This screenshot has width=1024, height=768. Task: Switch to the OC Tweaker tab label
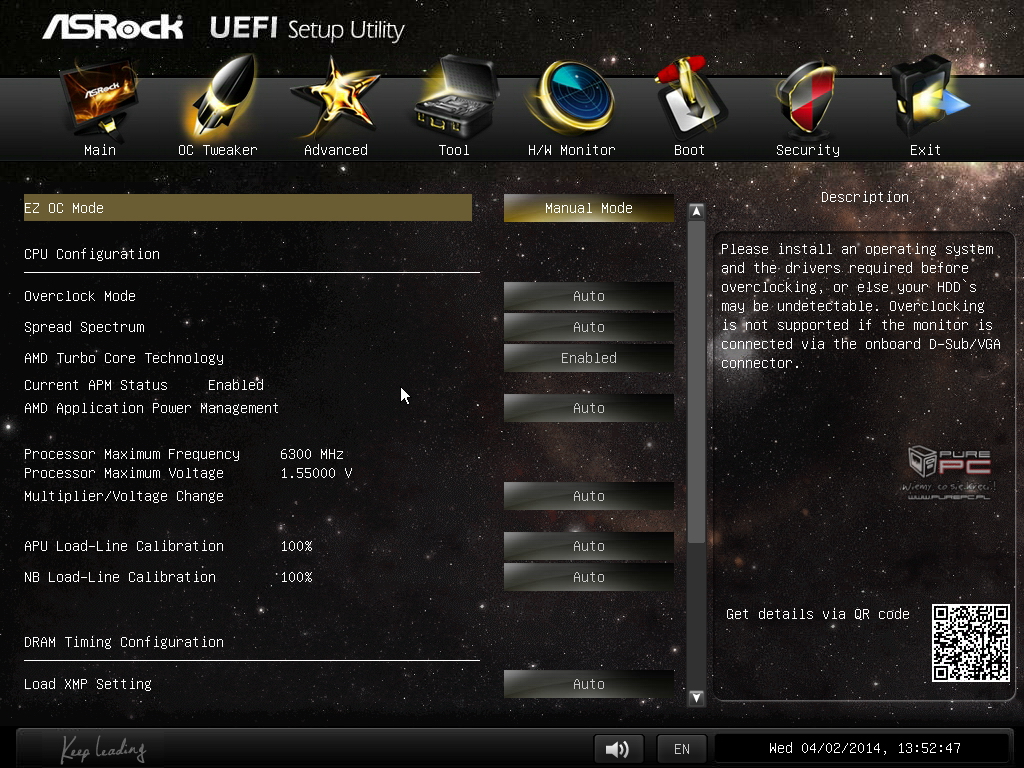coord(217,150)
